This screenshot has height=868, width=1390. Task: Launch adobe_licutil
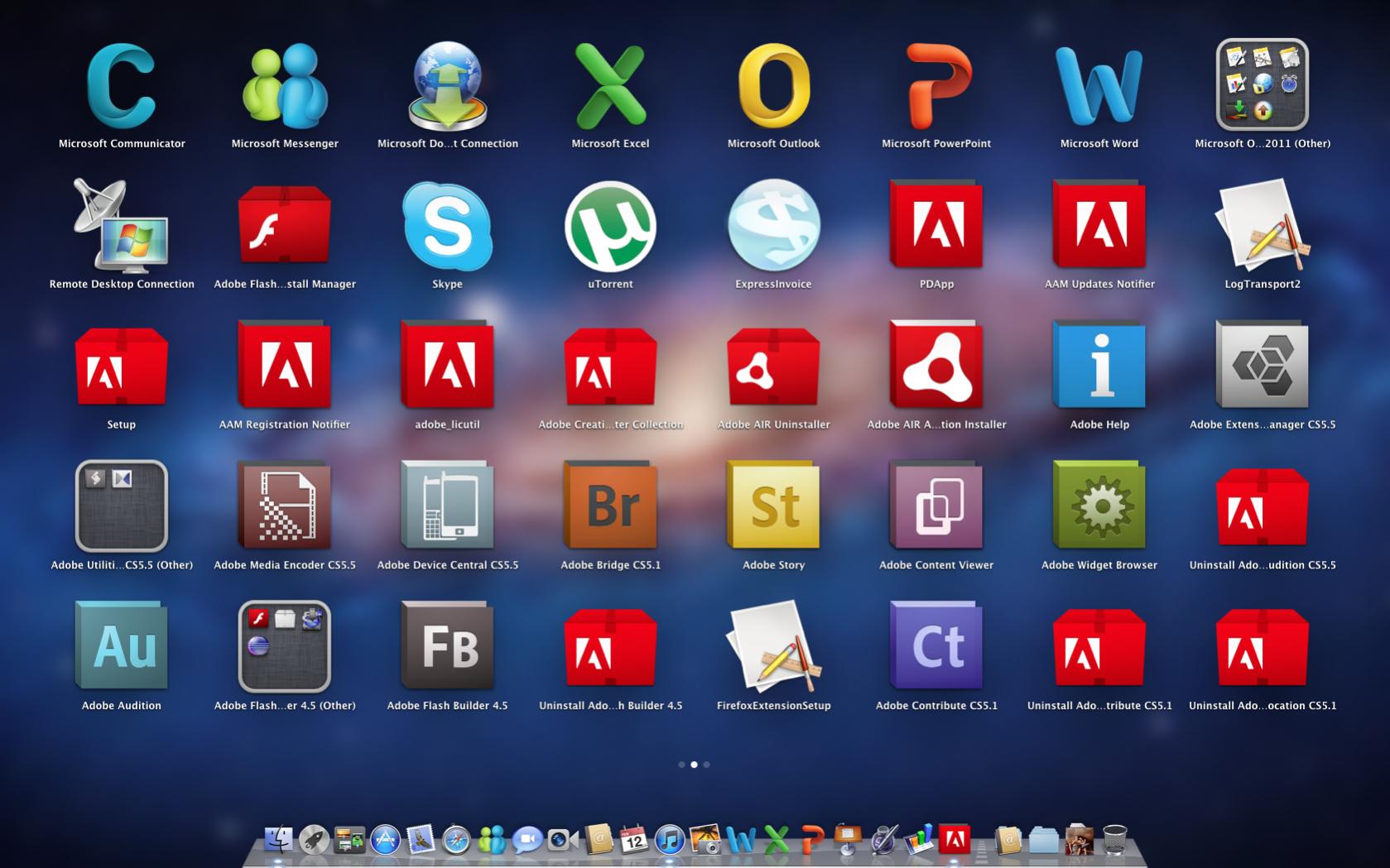pyautogui.click(x=448, y=365)
